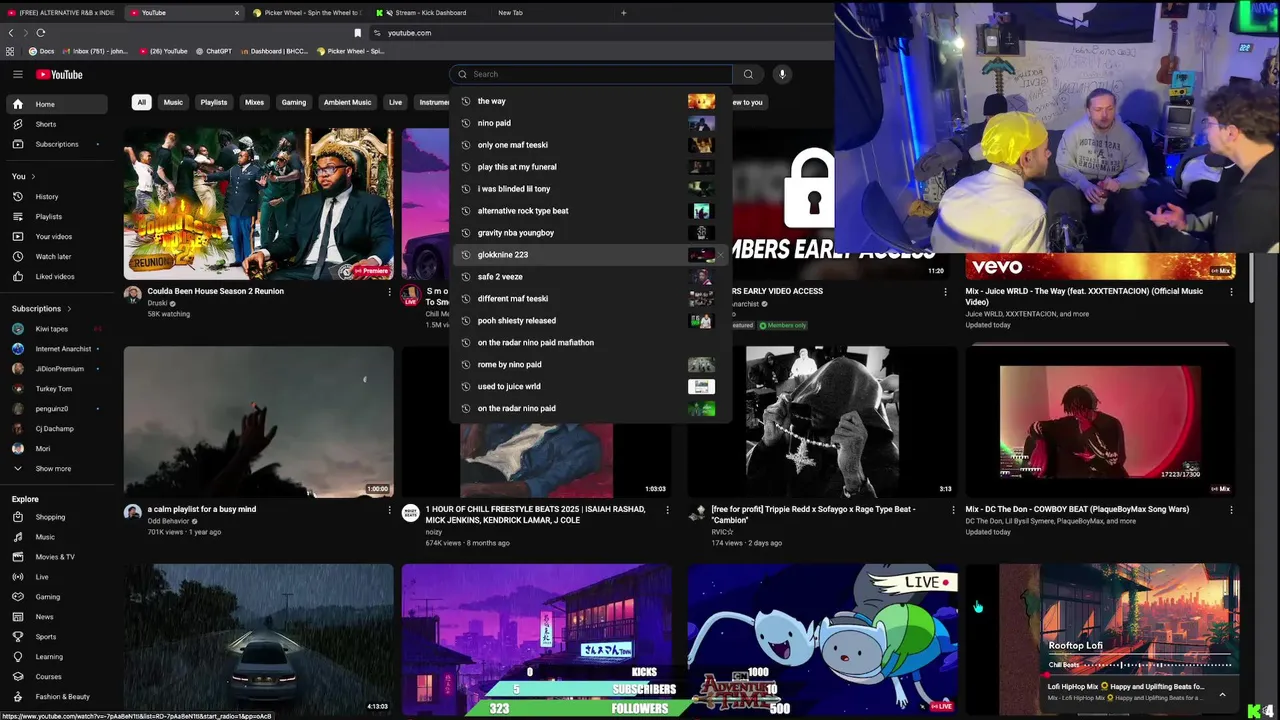
Task: Switch to Stream - Kick Dashboard tab
Action: click(x=428, y=13)
